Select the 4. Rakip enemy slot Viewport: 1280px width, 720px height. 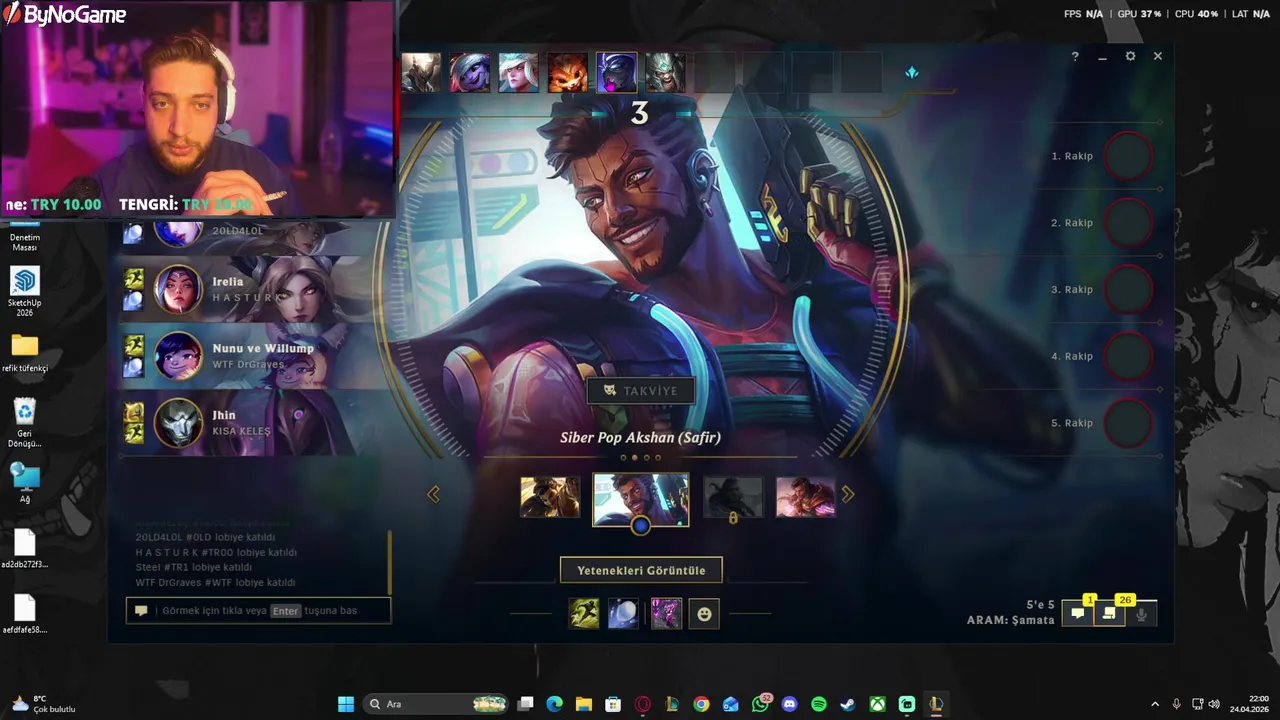coord(1129,356)
